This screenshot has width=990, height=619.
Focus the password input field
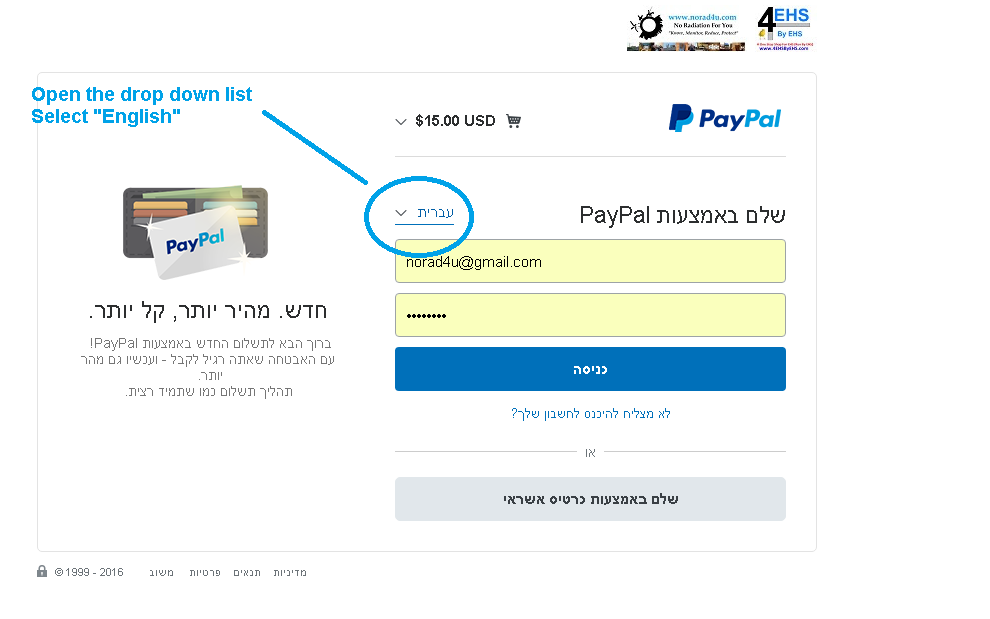590,315
